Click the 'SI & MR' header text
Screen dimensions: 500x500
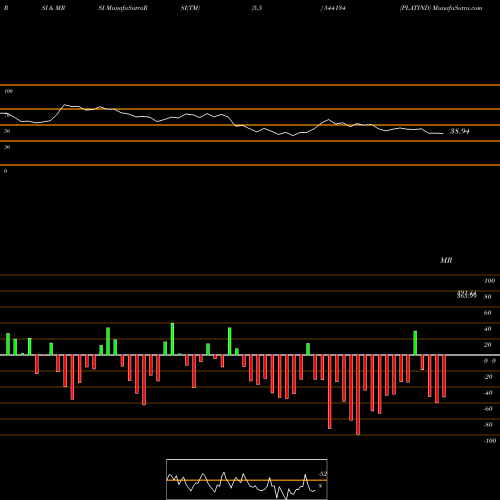click(53, 8)
